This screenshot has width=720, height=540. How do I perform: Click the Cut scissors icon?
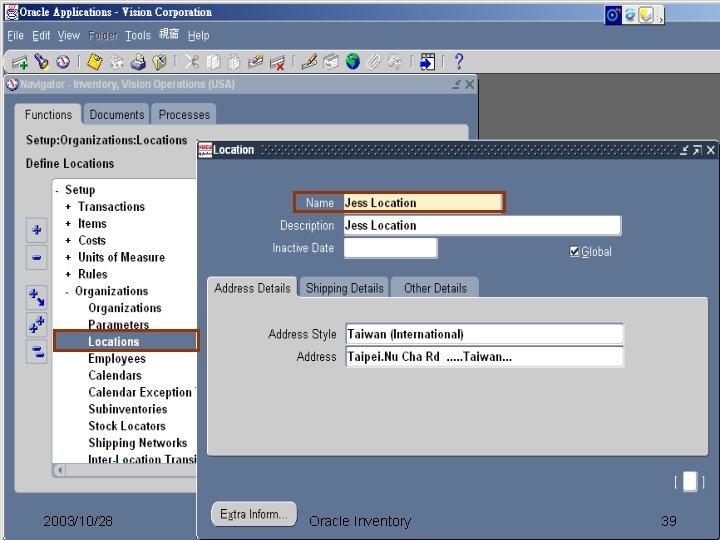[x=191, y=62]
